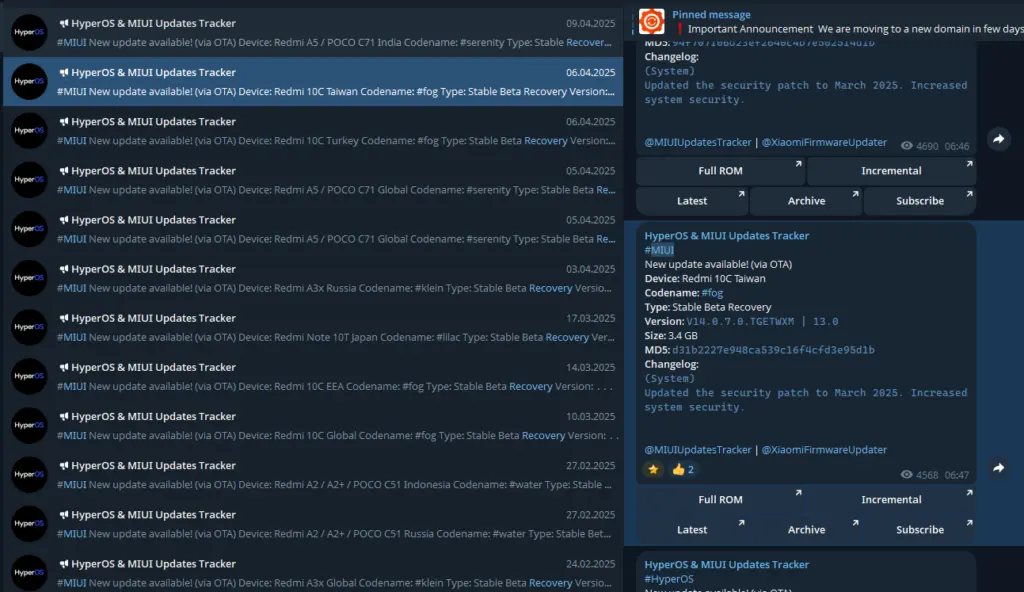
Task: Click Subscribe button under the 06:46 message
Action: (x=920, y=201)
